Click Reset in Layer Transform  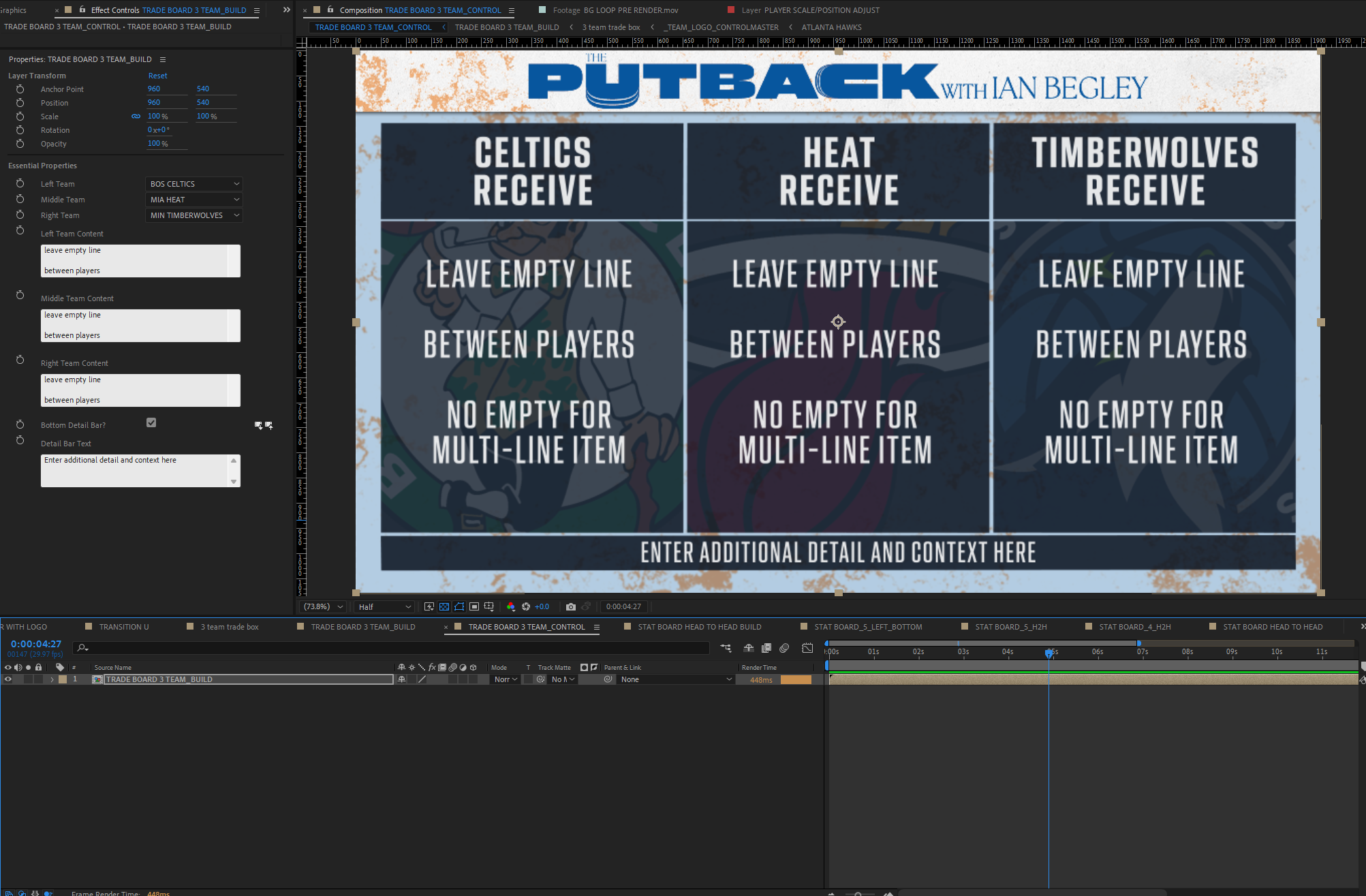pyautogui.click(x=157, y=76)
